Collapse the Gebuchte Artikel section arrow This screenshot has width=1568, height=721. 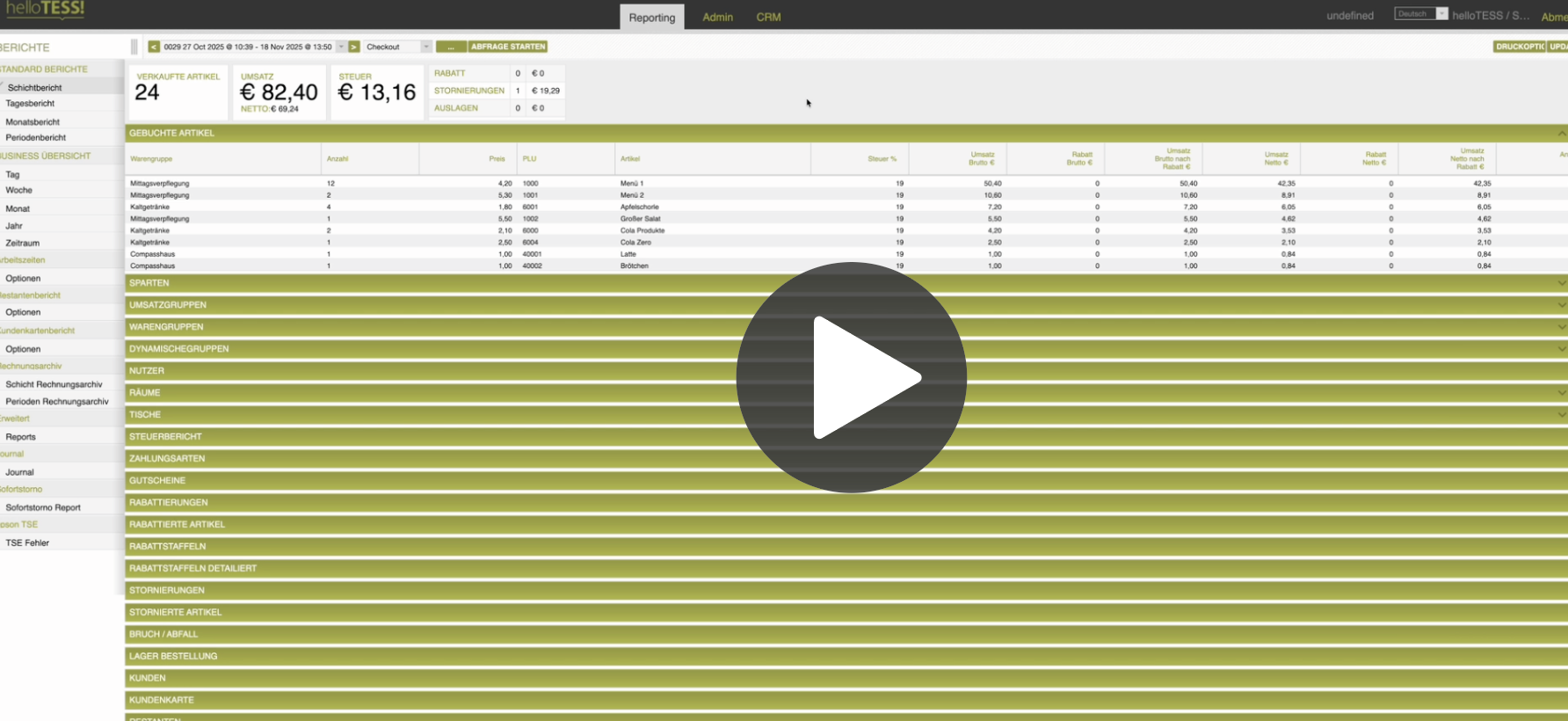[x=1561, y=134]
